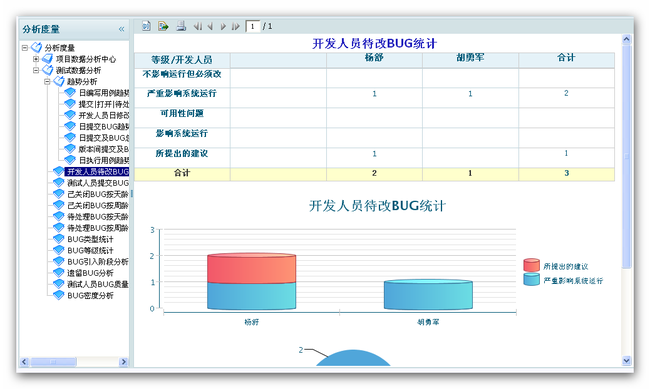
Task: Click the 所提出的建议 row label
Action: pyautogui.click(x=182, y=153)
